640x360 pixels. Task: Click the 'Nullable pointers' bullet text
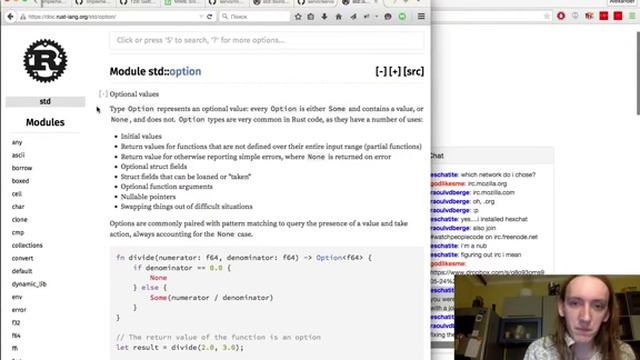point(148,197)
